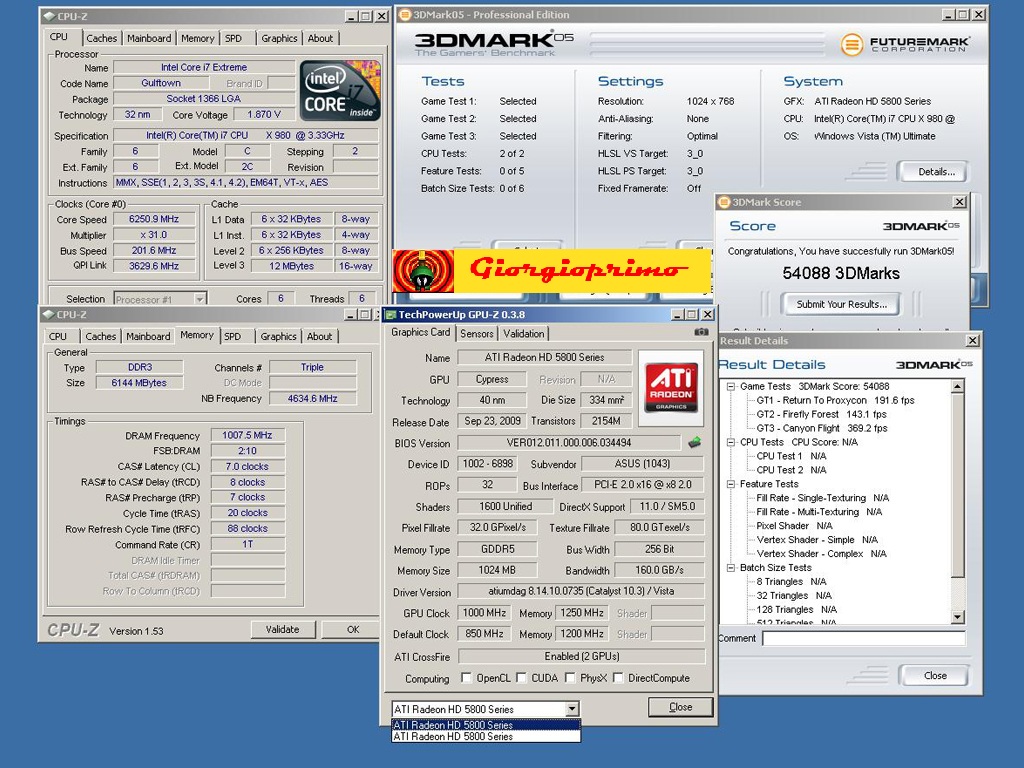
Task: Switch to Caches tab in the CPU-Z memory window
Action: point(100,336)
